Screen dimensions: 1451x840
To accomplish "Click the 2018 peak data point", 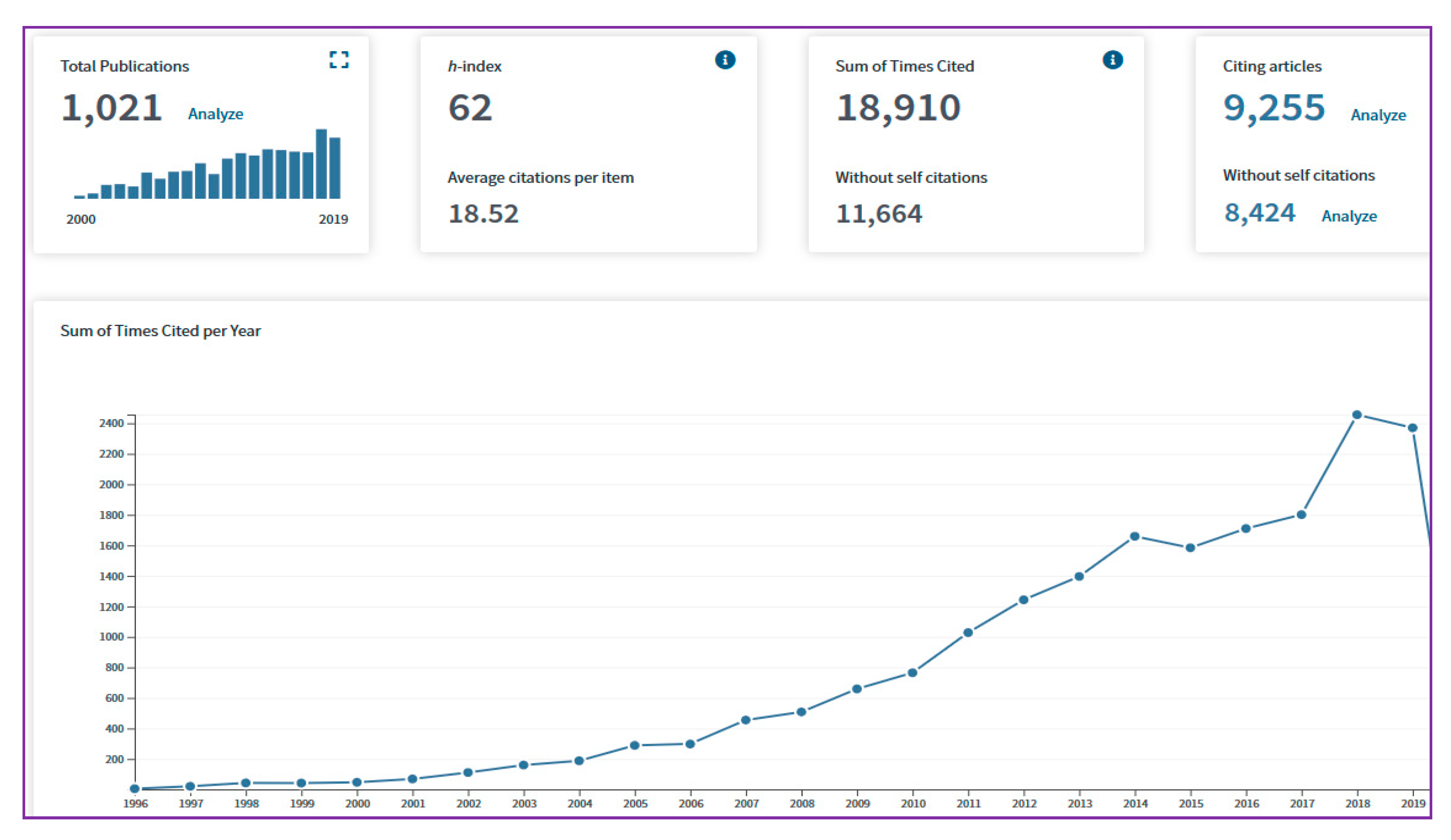I will tap(1357, 414).
